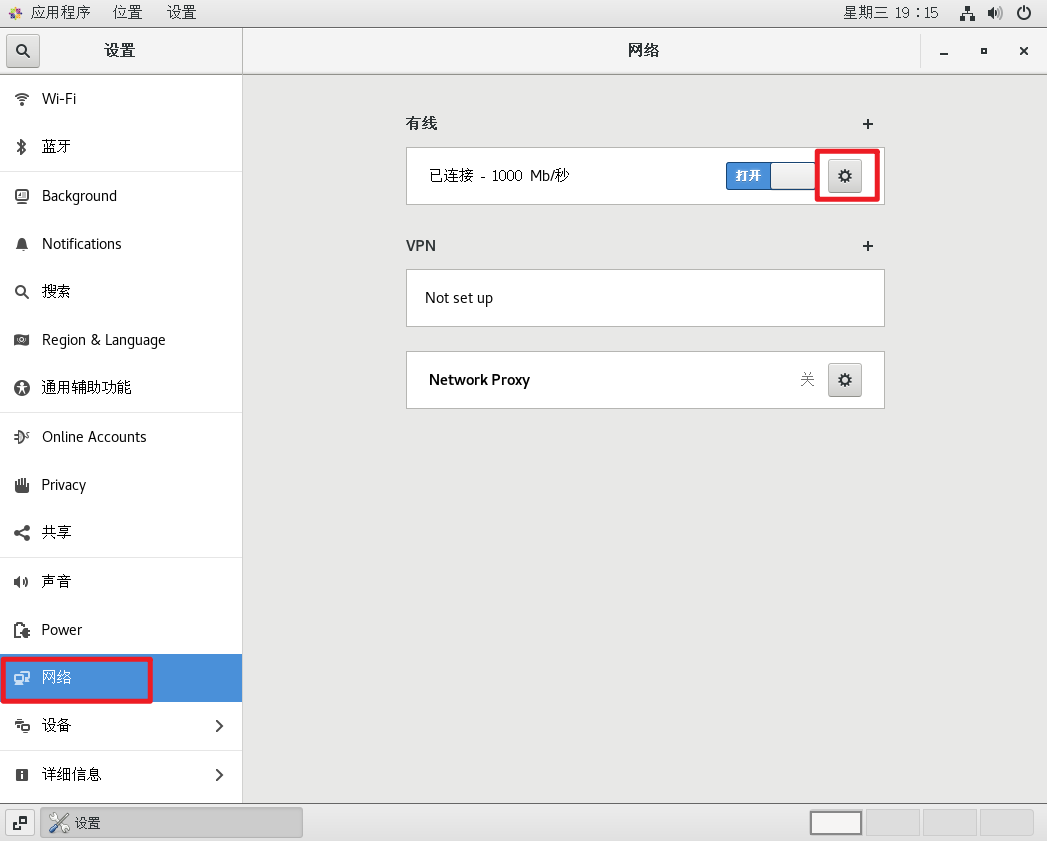The width and height of the screenshot is (1047, 841).
Task: Click the 已连接 - 1000 Mb/秒 status text
Action: point(499,176)
